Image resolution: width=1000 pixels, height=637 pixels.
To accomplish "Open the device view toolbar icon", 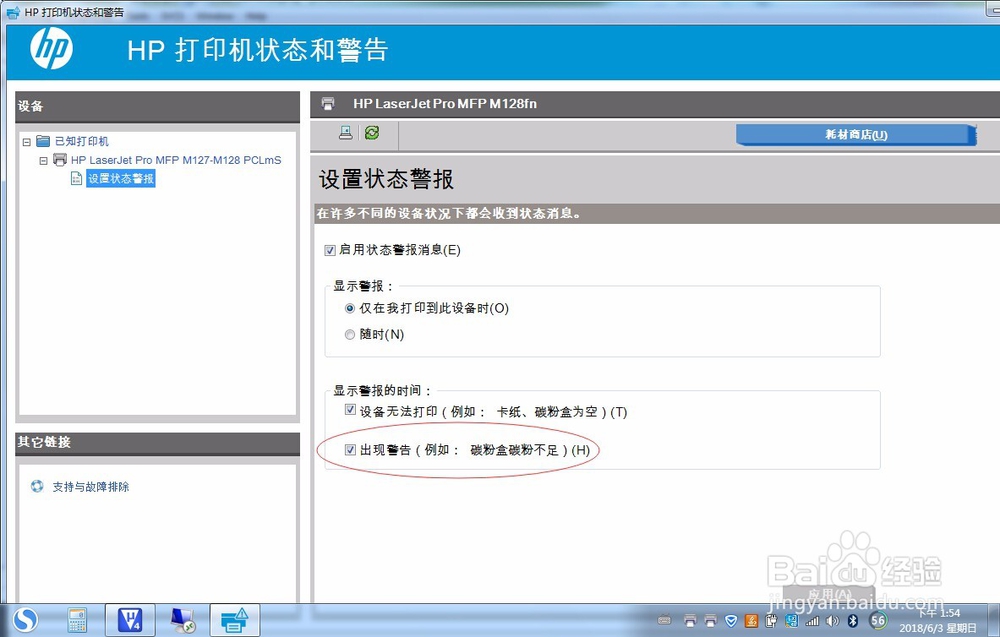I will [x=346, y=133].
